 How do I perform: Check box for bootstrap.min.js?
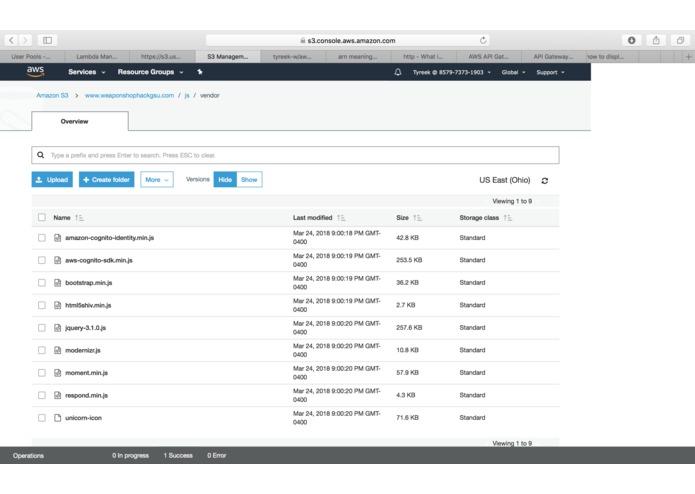(42, 283)
